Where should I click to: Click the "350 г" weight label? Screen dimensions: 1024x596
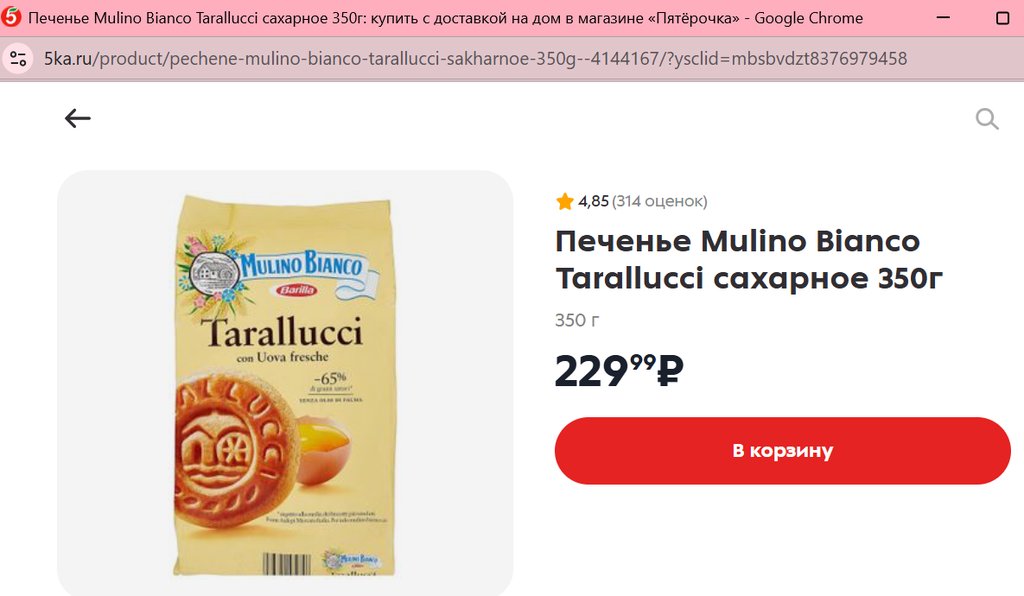pyautogui.click(x=577, y=321)
